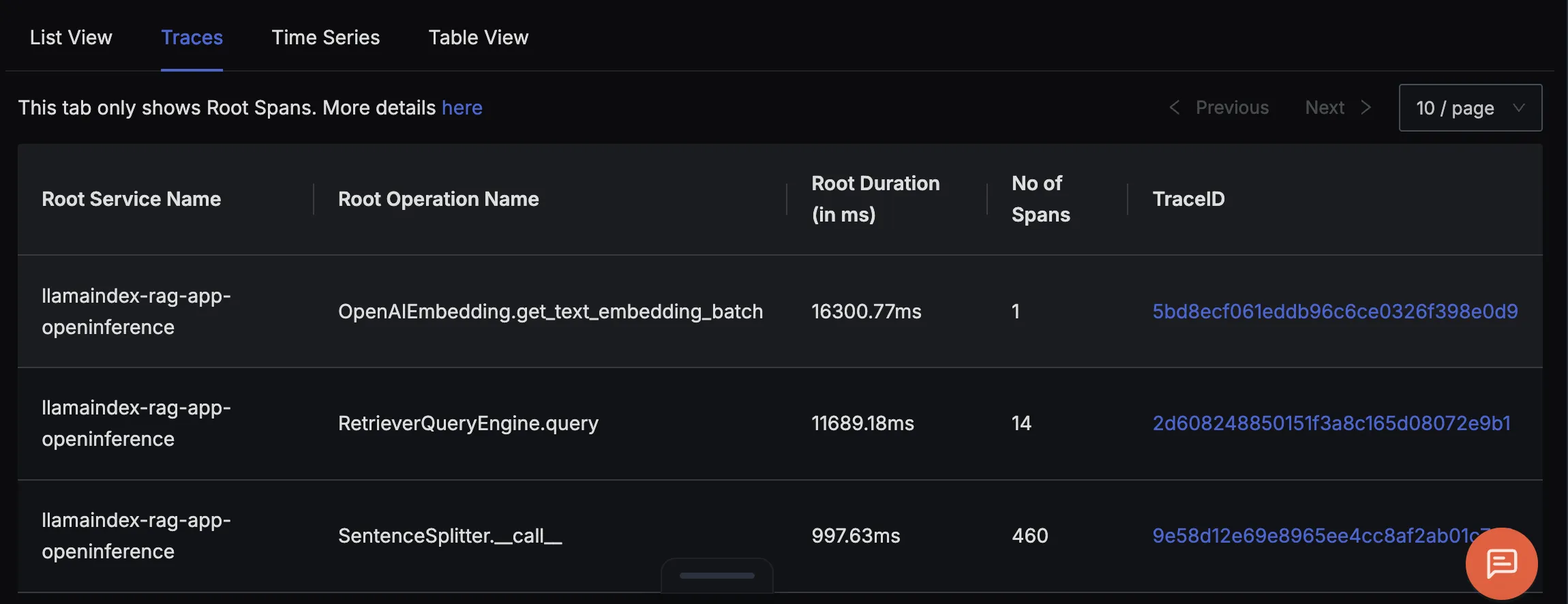This screenshot has width=1568, height=604.
Task: Go to the Table View tab
Action: coord(479,37)
